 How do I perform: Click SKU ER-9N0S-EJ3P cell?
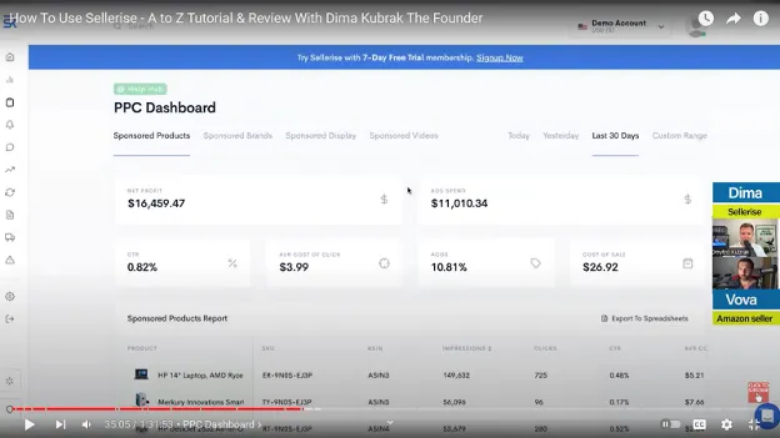(287, 375)
